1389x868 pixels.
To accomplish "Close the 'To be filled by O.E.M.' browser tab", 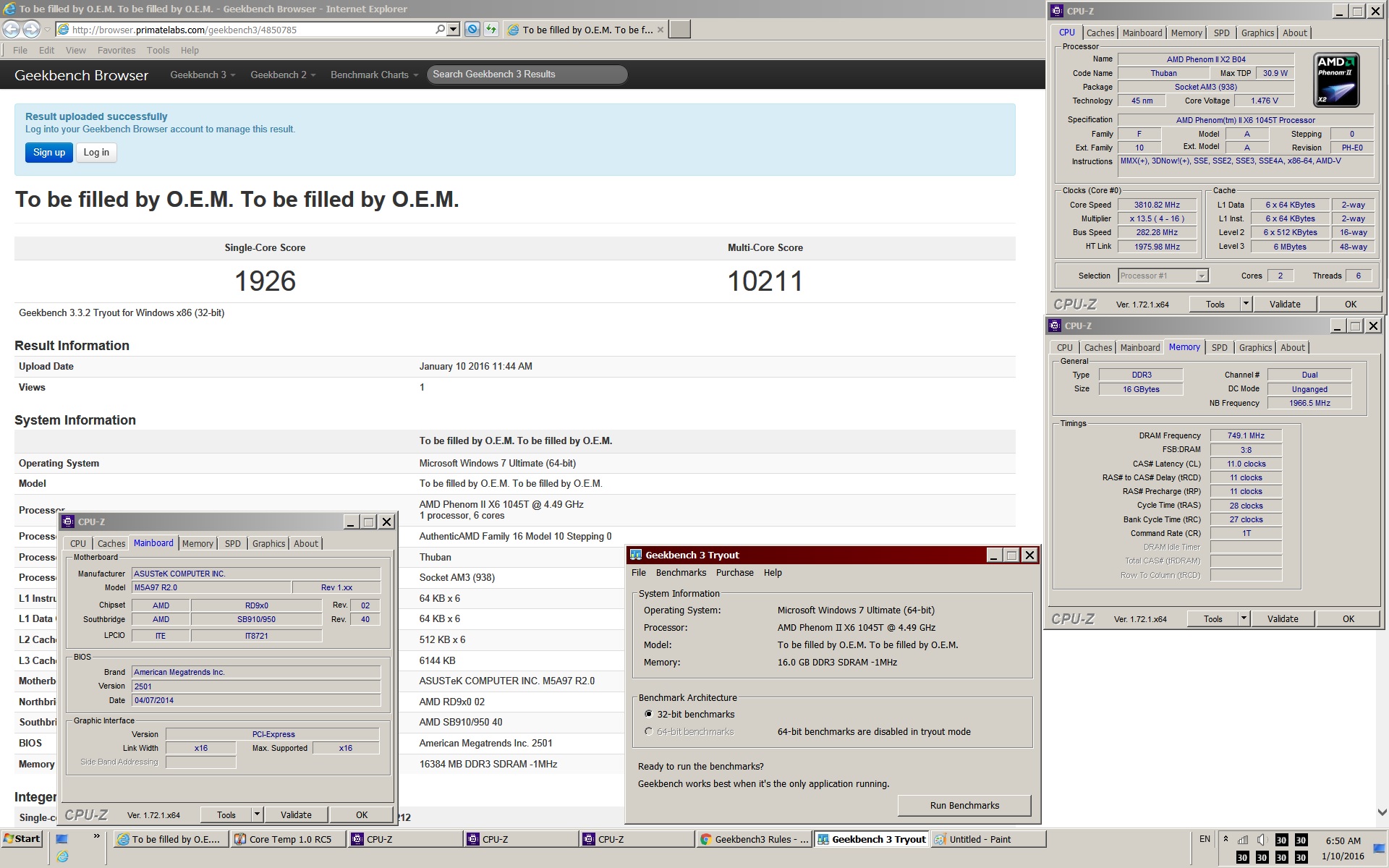I will pos(660,30).
